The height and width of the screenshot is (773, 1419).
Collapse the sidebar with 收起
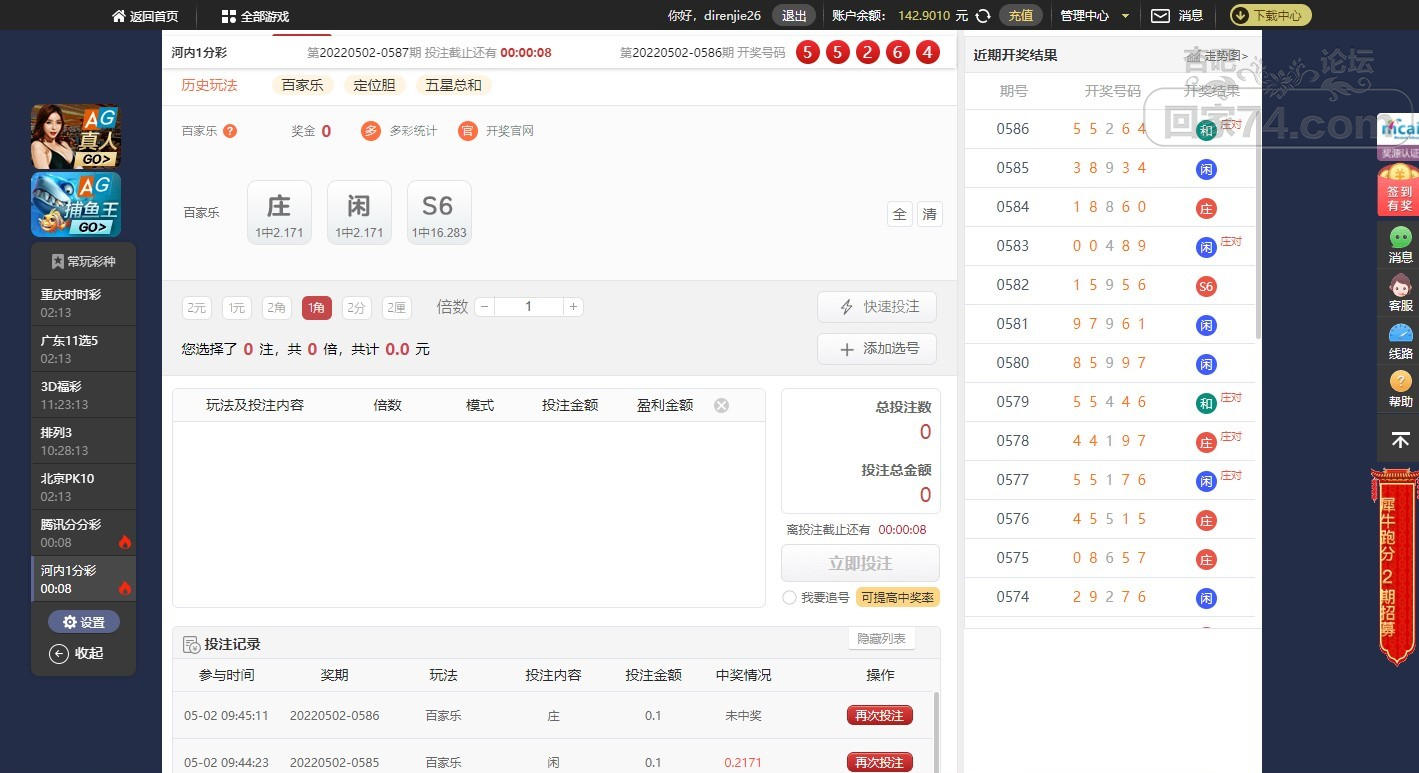point(77,653)
